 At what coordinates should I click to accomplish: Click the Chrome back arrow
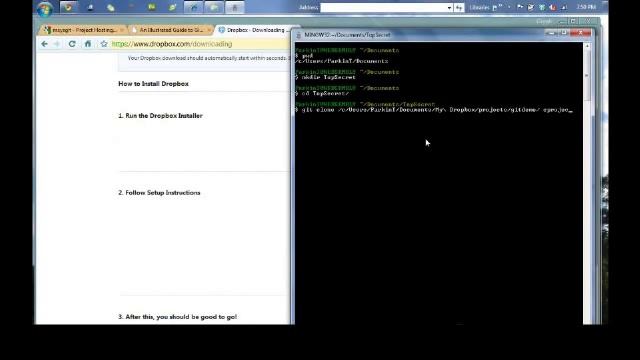[x=44, y=44]
